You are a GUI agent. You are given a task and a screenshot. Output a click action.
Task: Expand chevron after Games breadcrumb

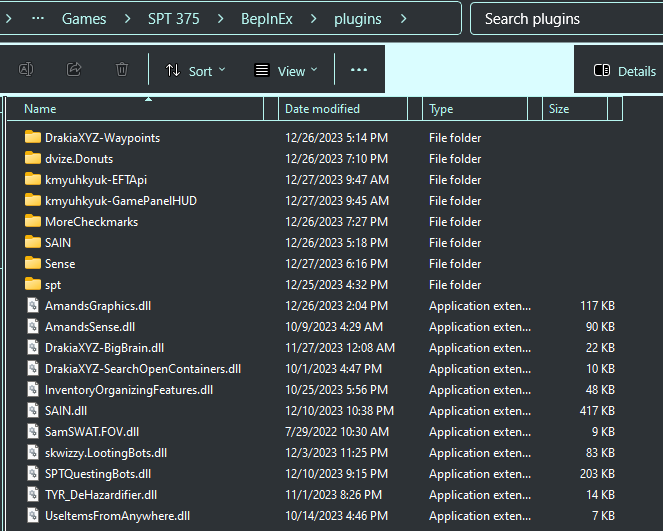(127, 19)
